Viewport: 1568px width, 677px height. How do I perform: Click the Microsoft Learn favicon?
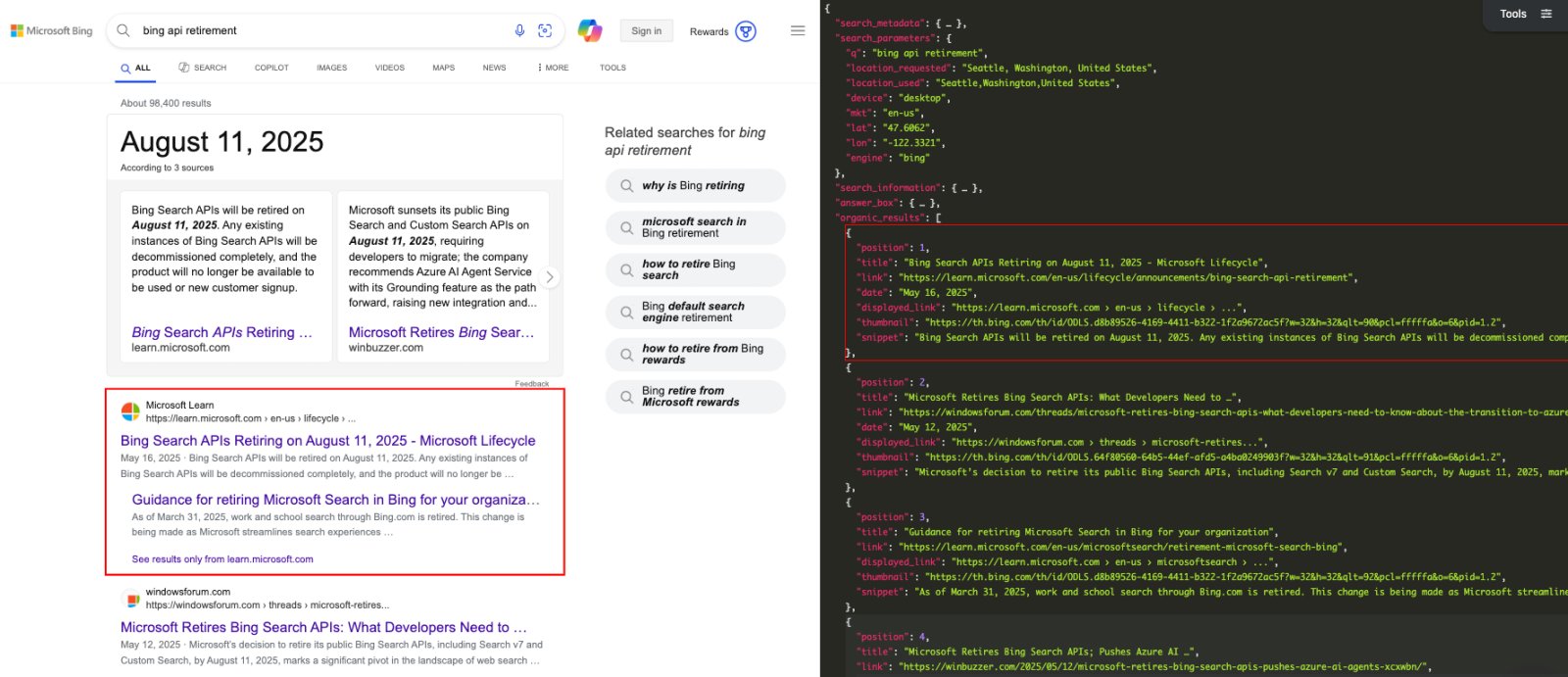130,411
